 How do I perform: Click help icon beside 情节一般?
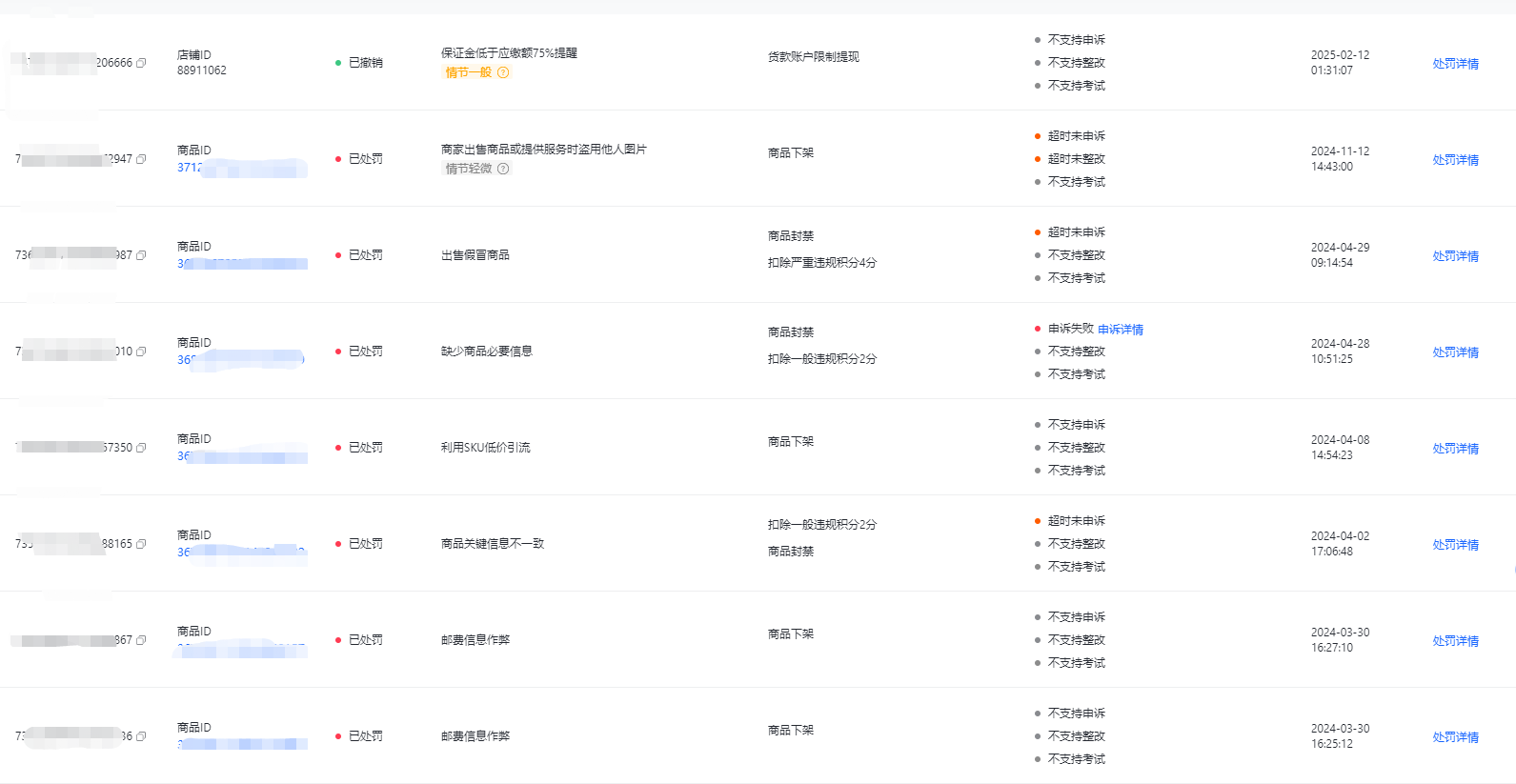tap(503, 72)
